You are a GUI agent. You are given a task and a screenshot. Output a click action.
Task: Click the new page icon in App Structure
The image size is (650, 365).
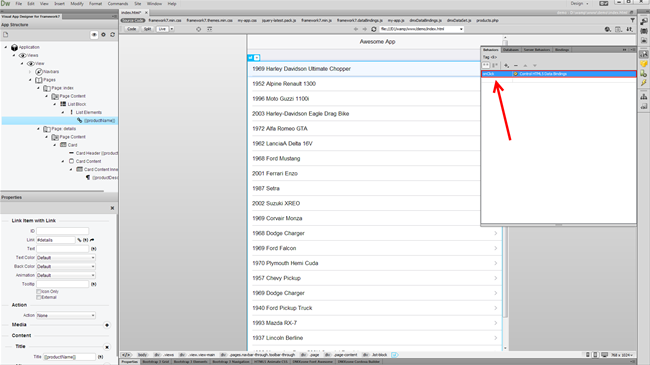[5, 35]
